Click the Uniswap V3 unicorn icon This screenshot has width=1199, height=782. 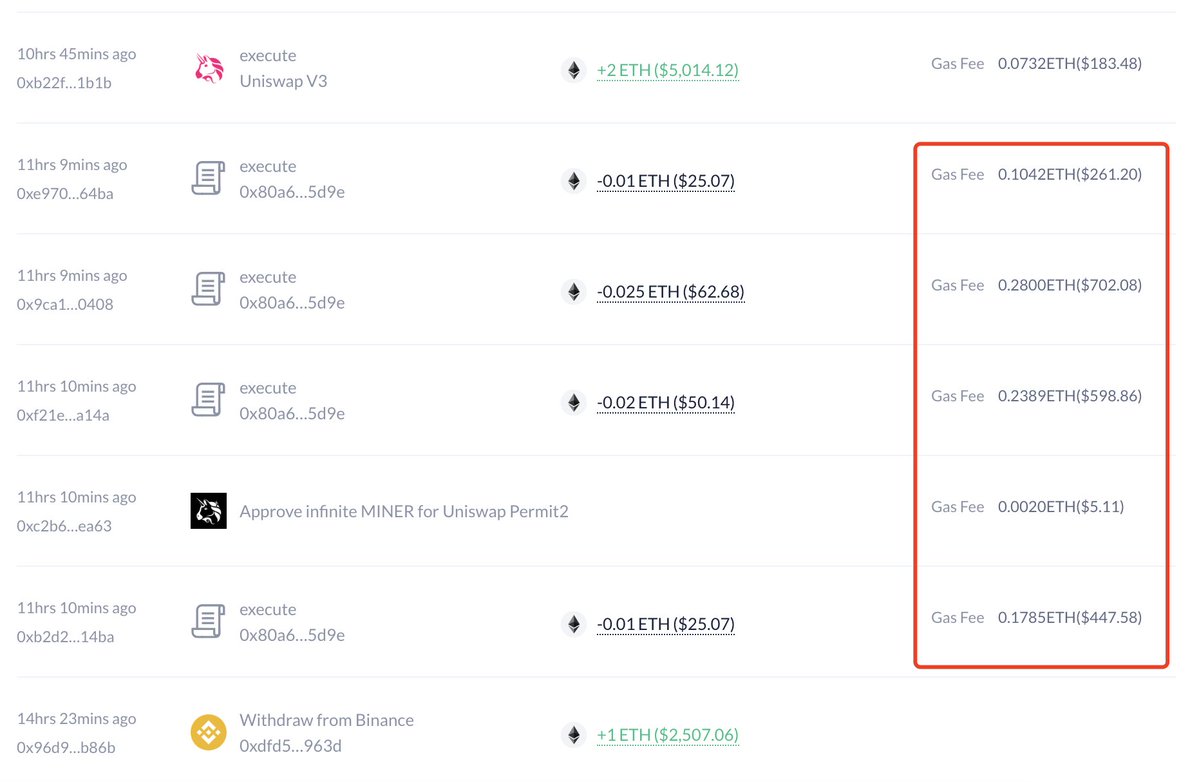(208, 68)
